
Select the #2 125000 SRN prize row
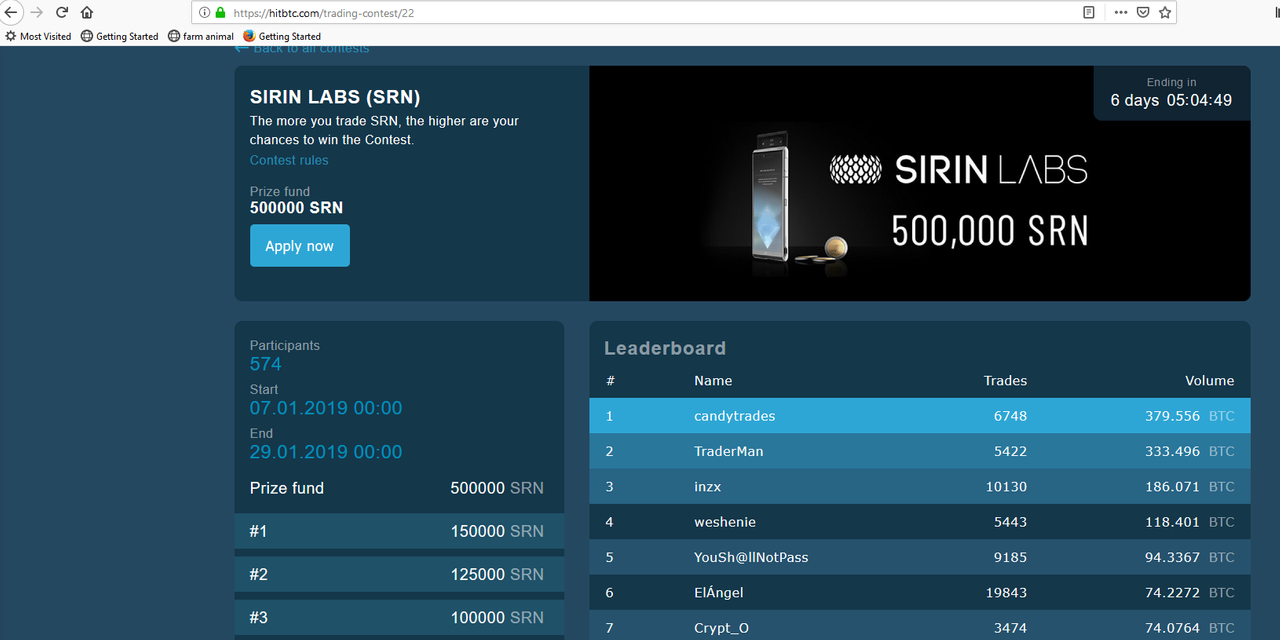tap(399, 574)
